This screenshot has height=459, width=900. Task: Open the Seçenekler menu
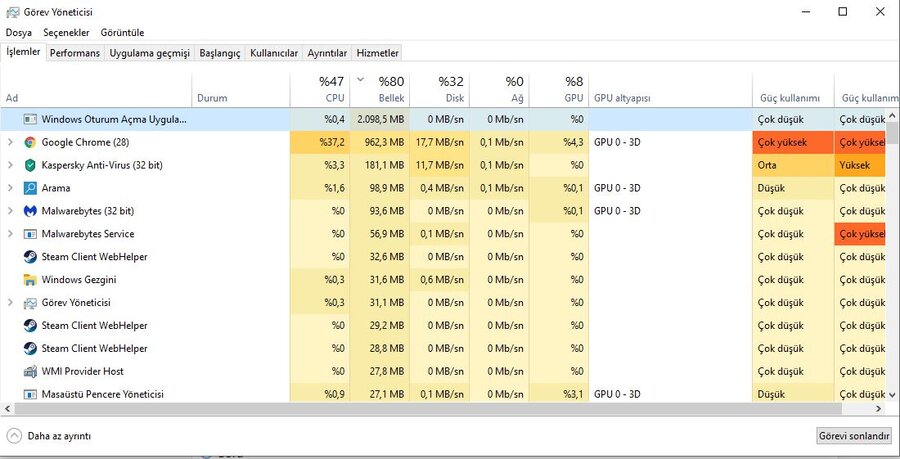[67, 33]
